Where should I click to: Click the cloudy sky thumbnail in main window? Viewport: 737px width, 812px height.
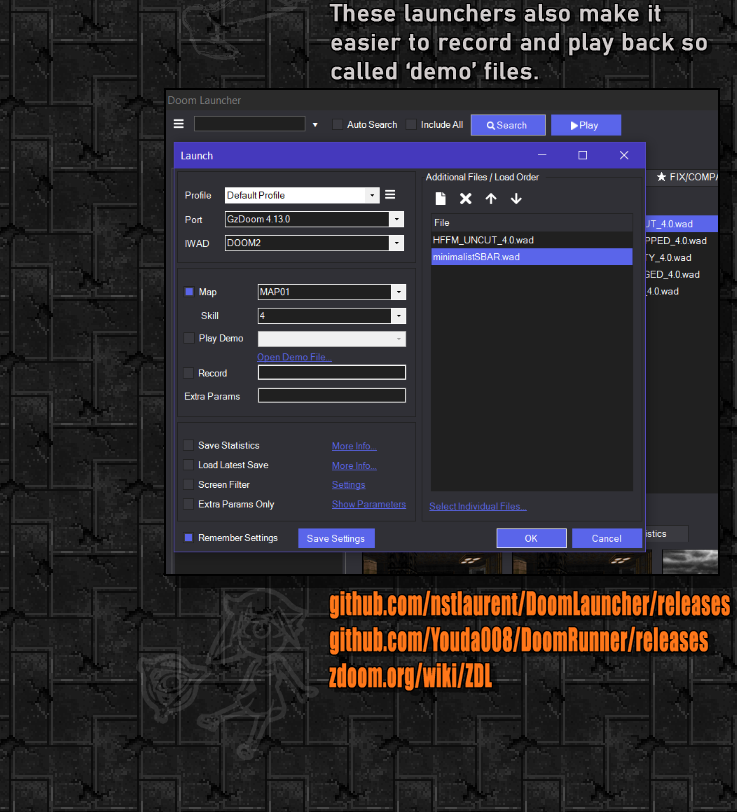coord(690,562)
